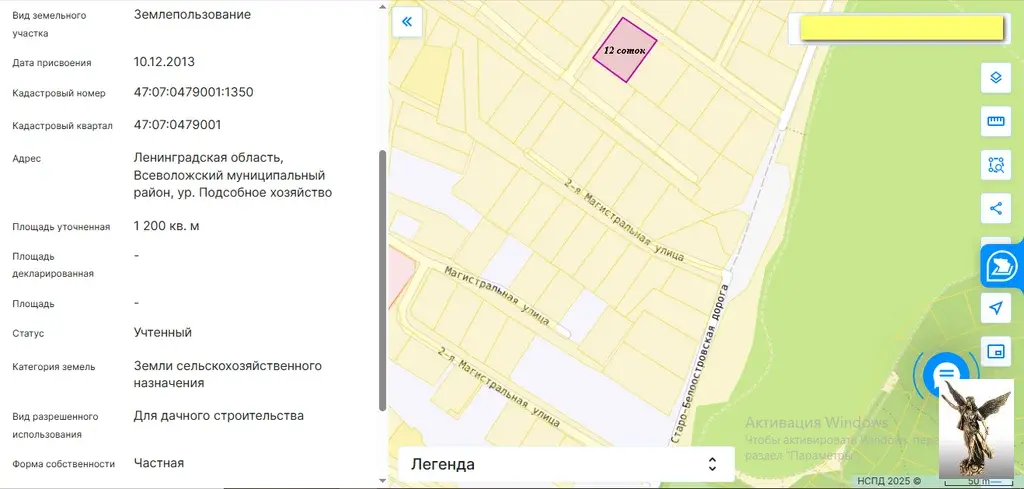Activate the area search selection tool
This screenshot has width=1024, height=489.
pyautogui.click(x=995, y=165)
